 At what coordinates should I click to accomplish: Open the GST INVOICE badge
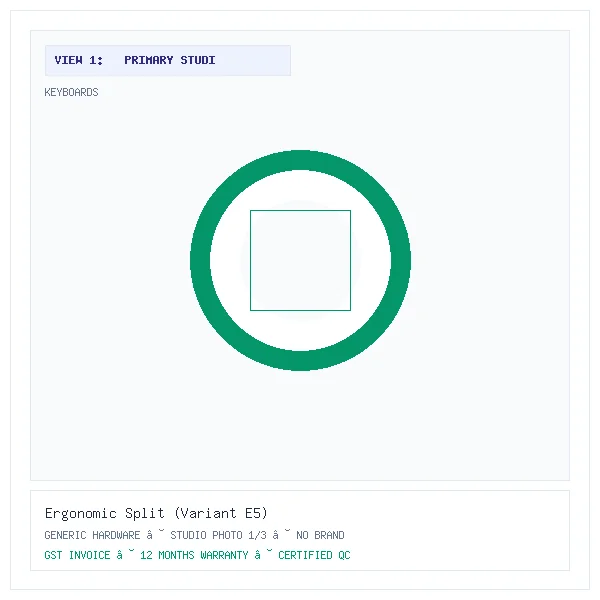[x=77, y=555]
